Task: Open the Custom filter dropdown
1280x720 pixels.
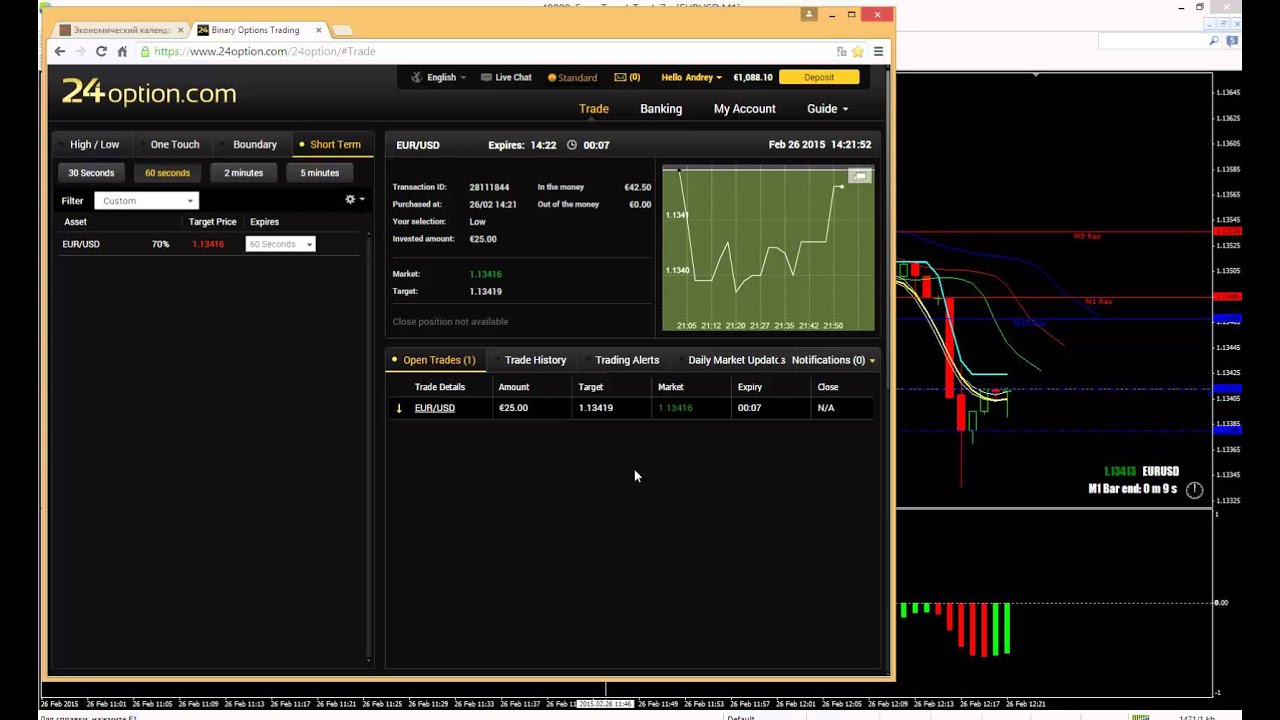Action: coord(146,201)
